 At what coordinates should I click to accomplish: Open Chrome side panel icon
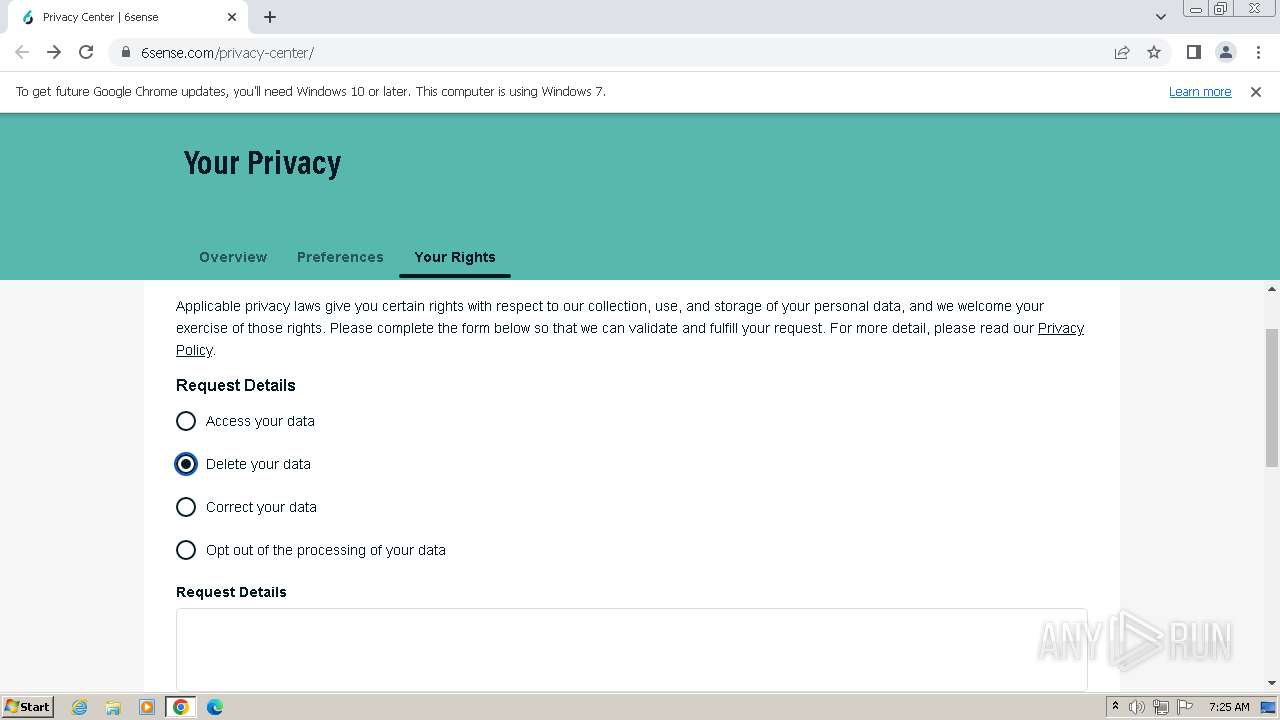coord(1193,52)
